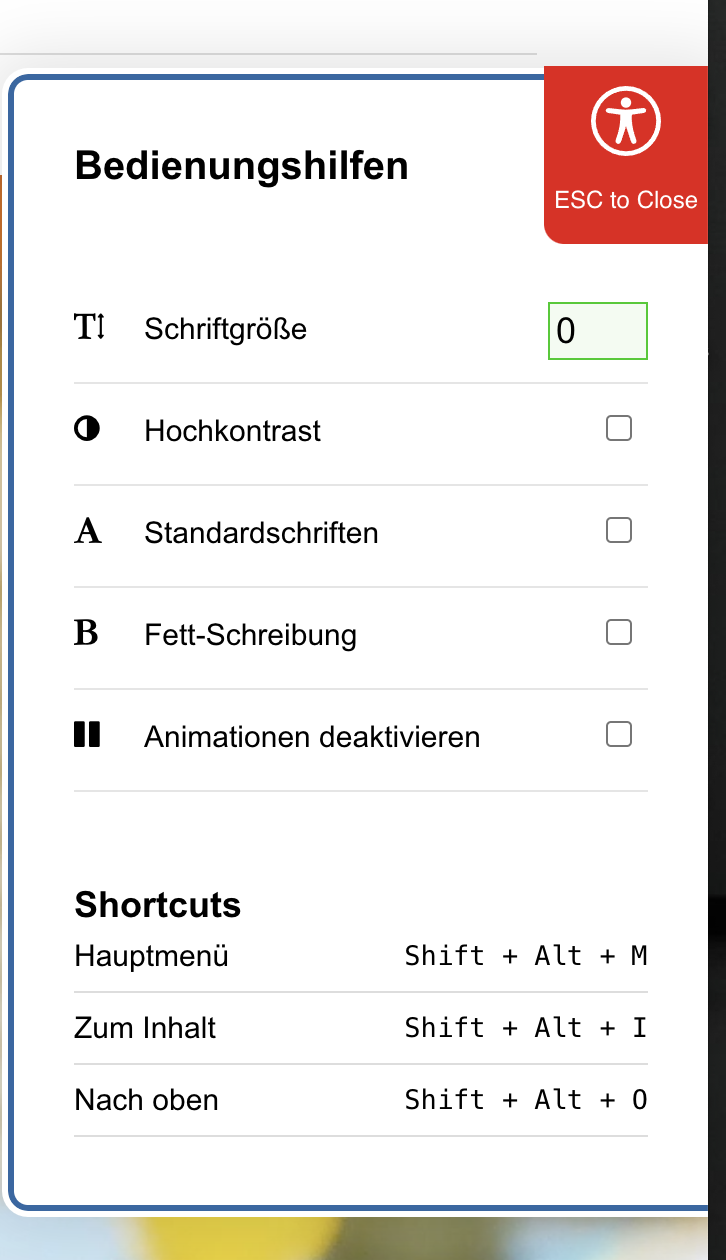
Task: Select the Shift + Alt + M shortcut text
Action: [526, 956]
